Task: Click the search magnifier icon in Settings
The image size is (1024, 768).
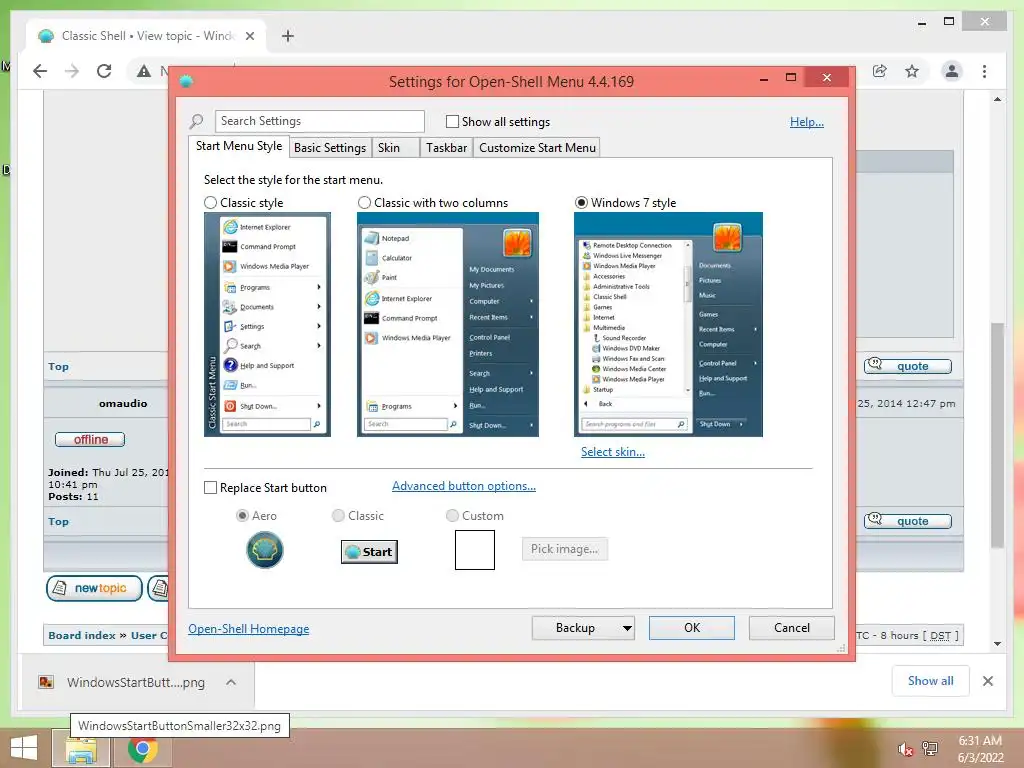Action: tap(196, 121)
